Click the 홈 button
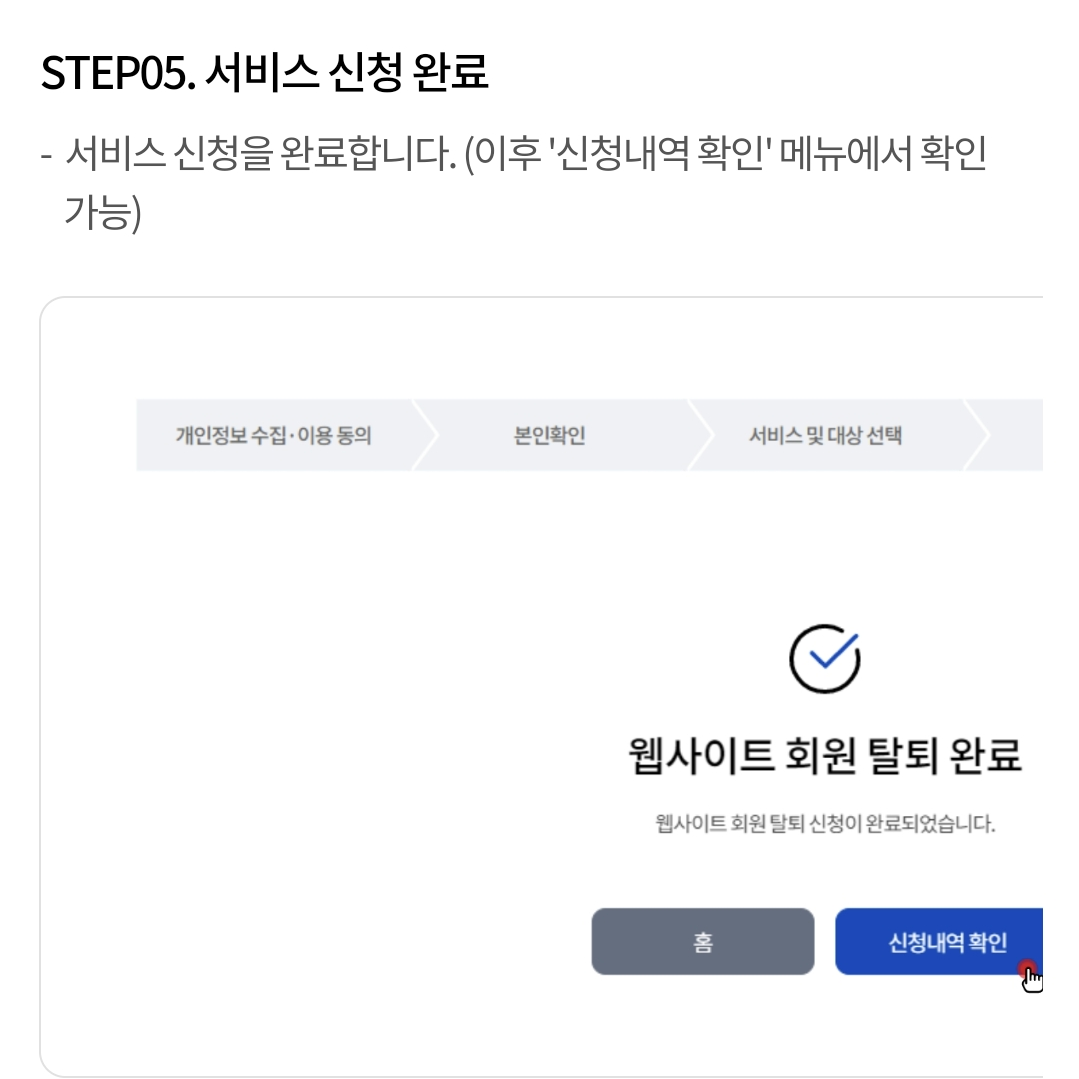Image resolution: width=1079 pixels, height=1079 pixels. coord(703,941)
